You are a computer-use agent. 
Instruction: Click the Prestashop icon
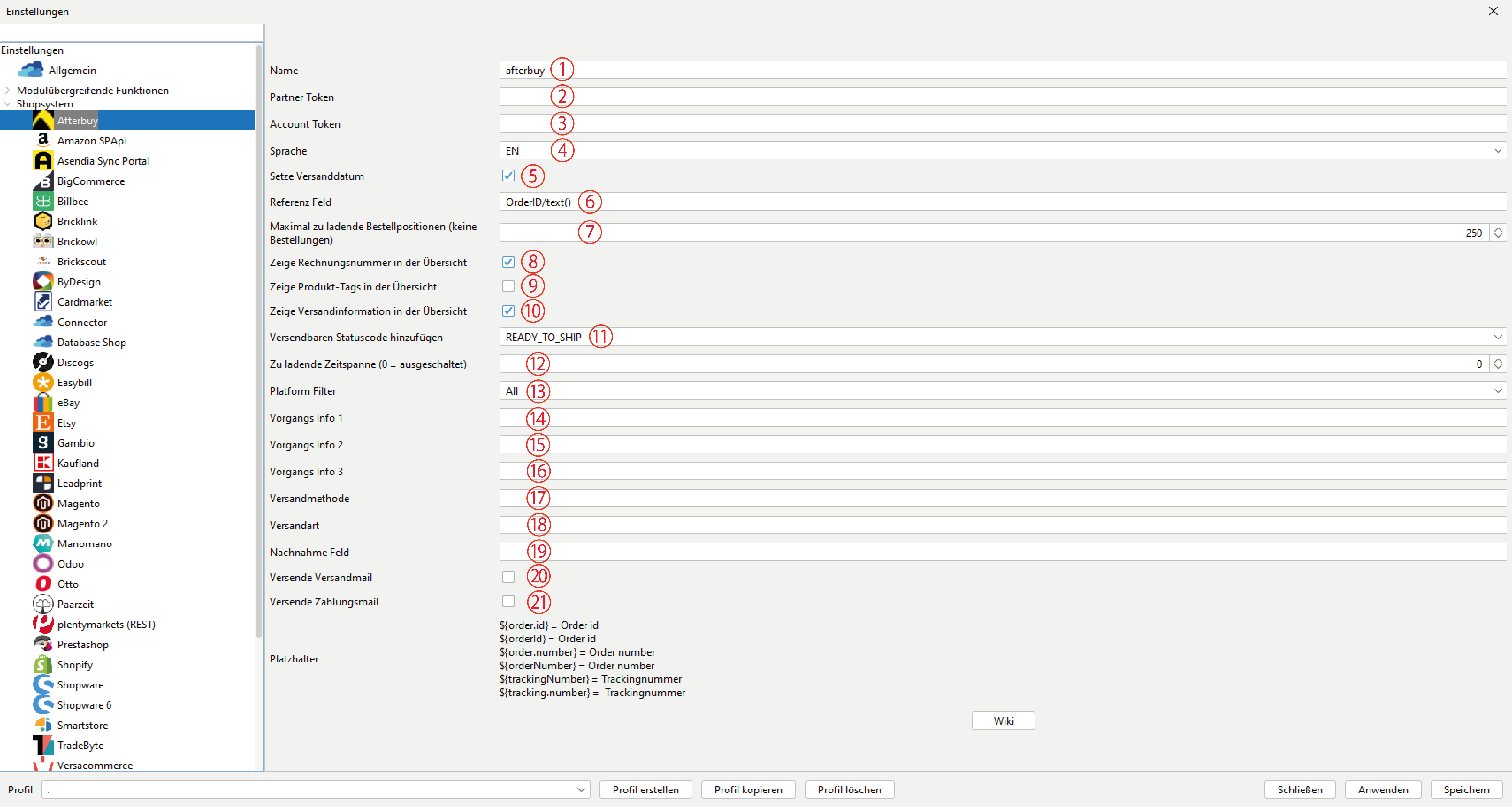(x=43, y=644)
